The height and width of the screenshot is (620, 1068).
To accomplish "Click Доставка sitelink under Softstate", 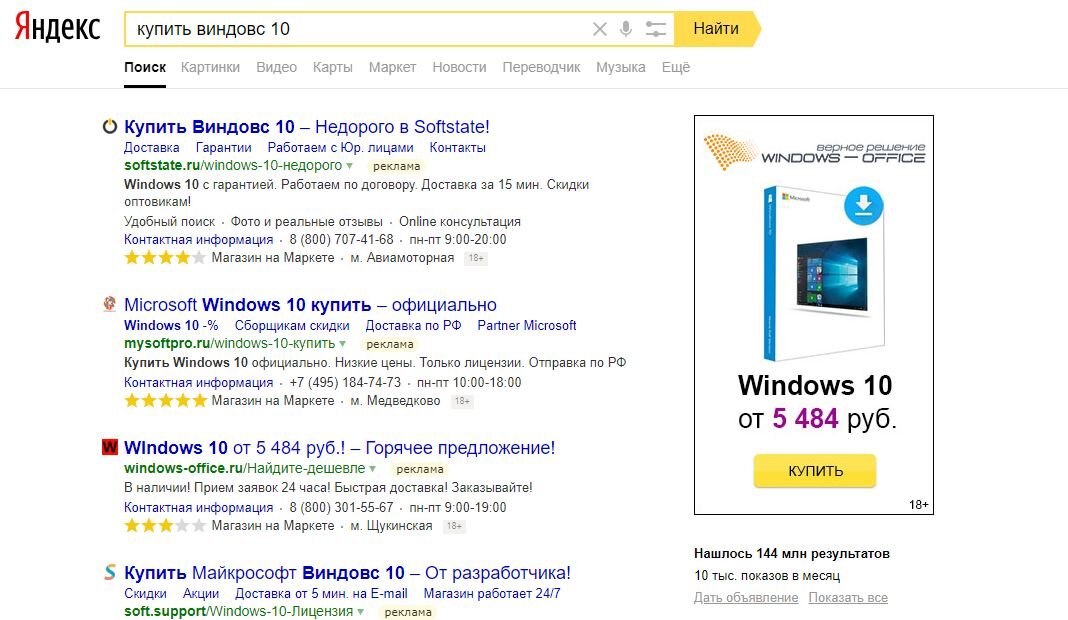I will (151, 147).
